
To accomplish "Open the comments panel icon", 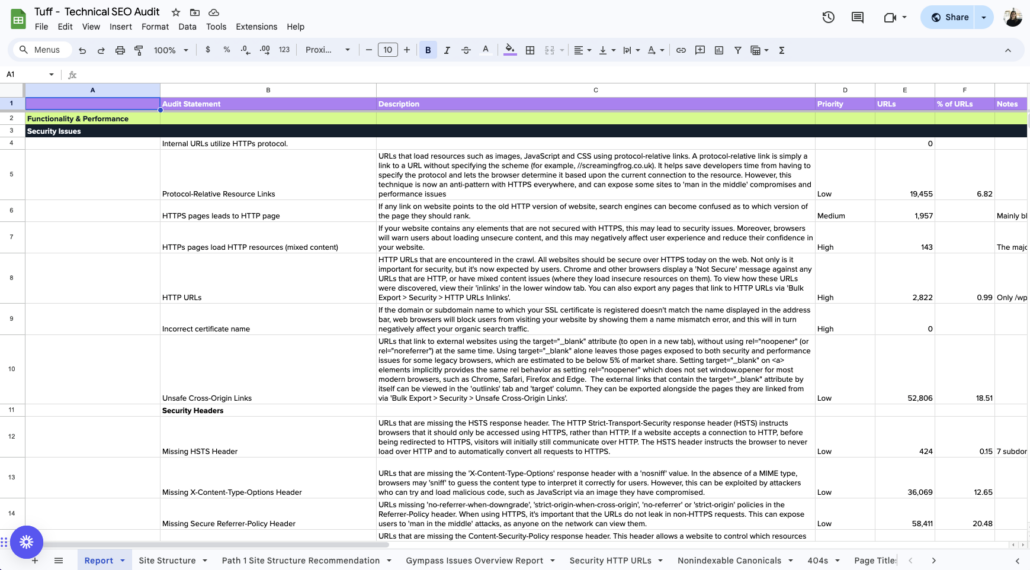I will tap(858, 17).
